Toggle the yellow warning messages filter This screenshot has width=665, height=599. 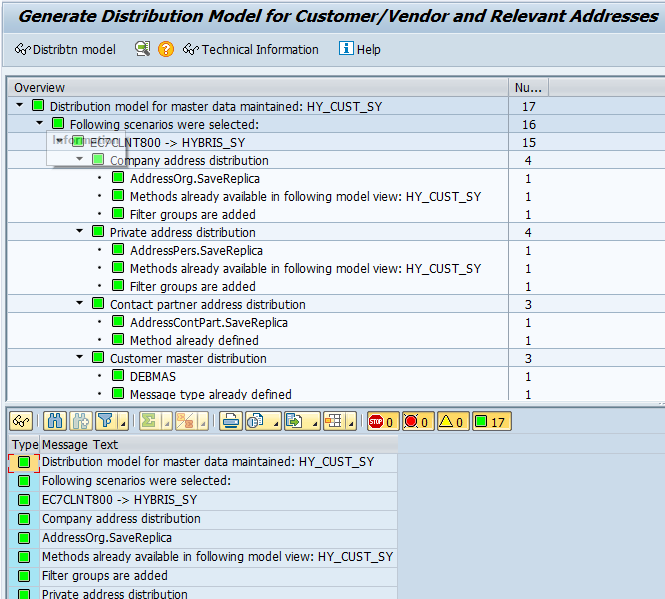click(x=451, y=422)
